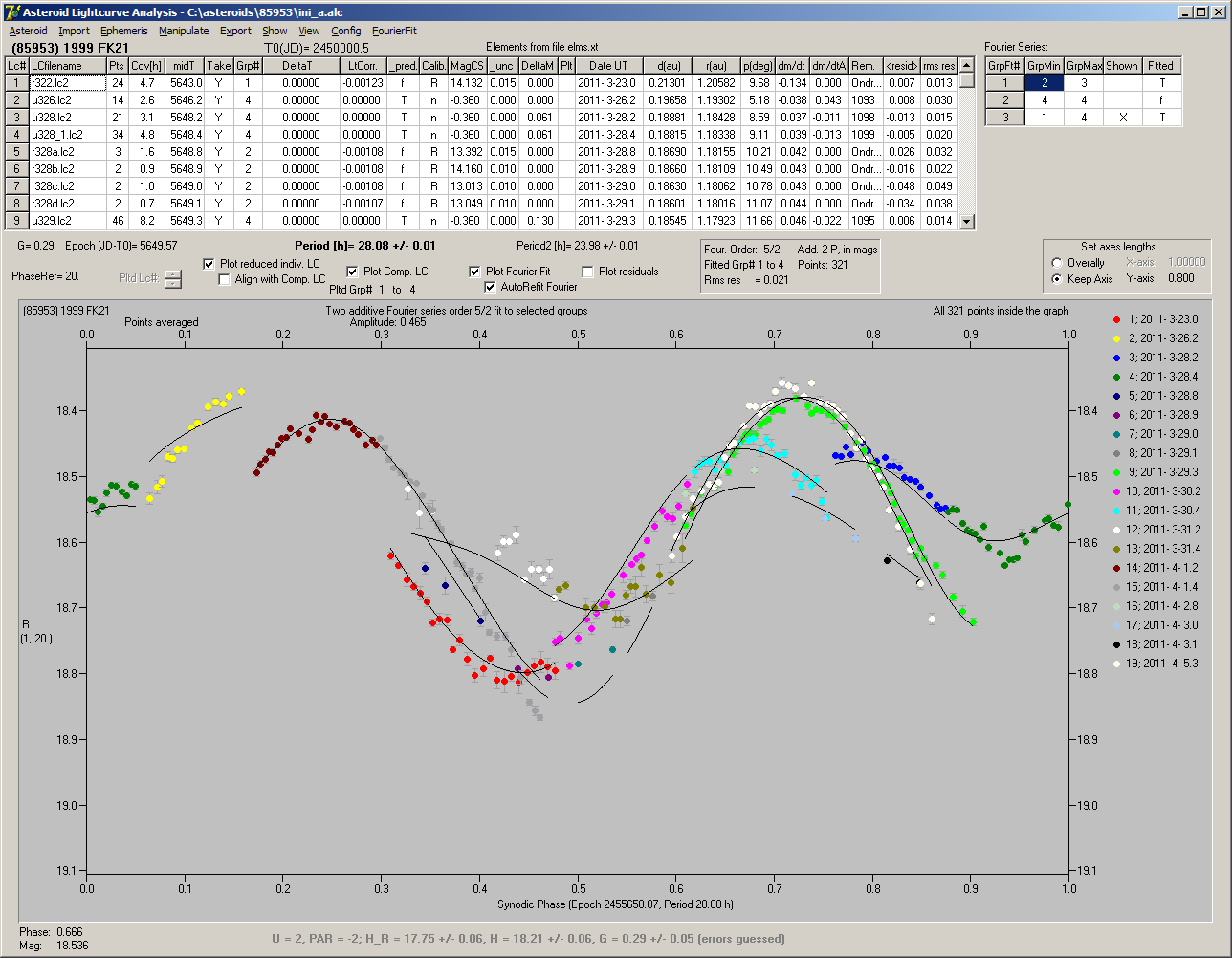This screenshot has height=958, width=1232.
Task: Select the Keep Axis radio button
Action: 1057,279
